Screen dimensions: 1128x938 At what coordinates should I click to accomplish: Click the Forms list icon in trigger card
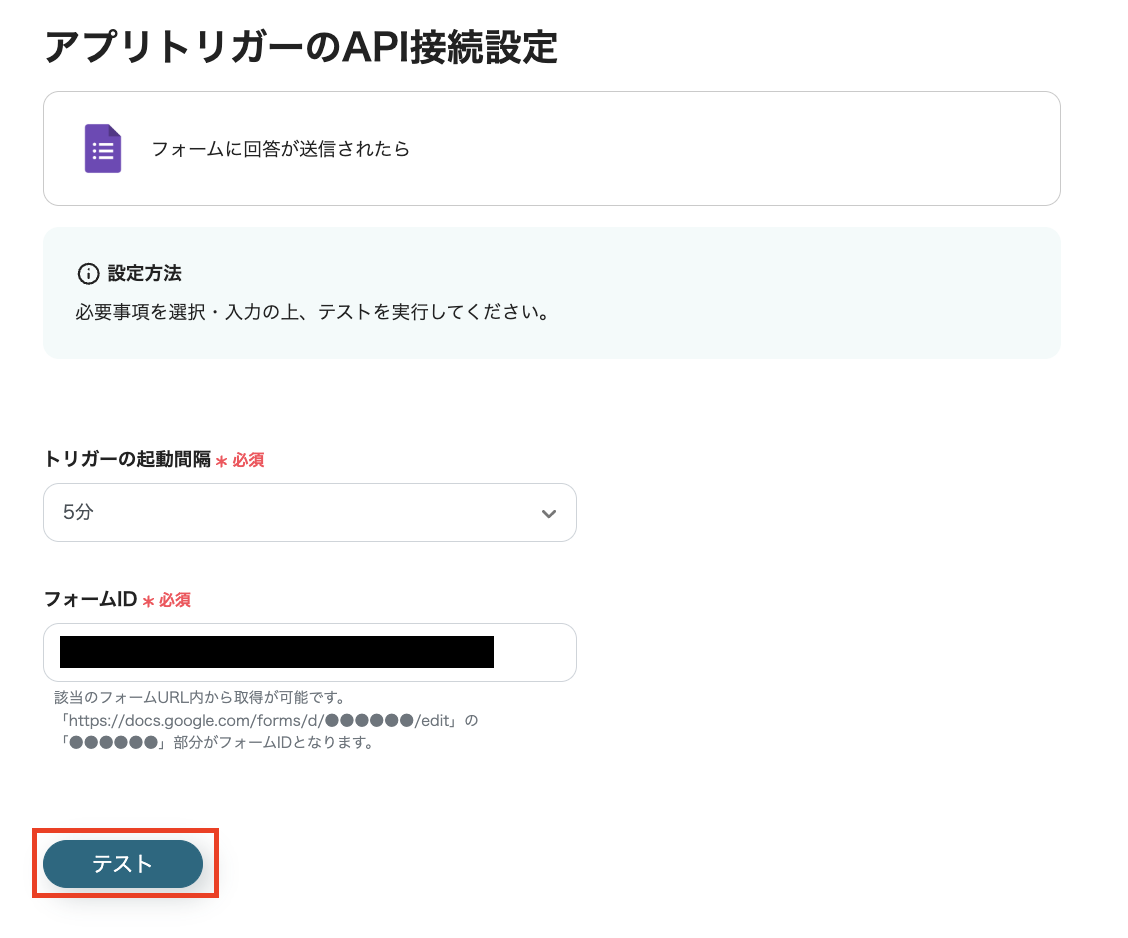(x=104, y=148)
